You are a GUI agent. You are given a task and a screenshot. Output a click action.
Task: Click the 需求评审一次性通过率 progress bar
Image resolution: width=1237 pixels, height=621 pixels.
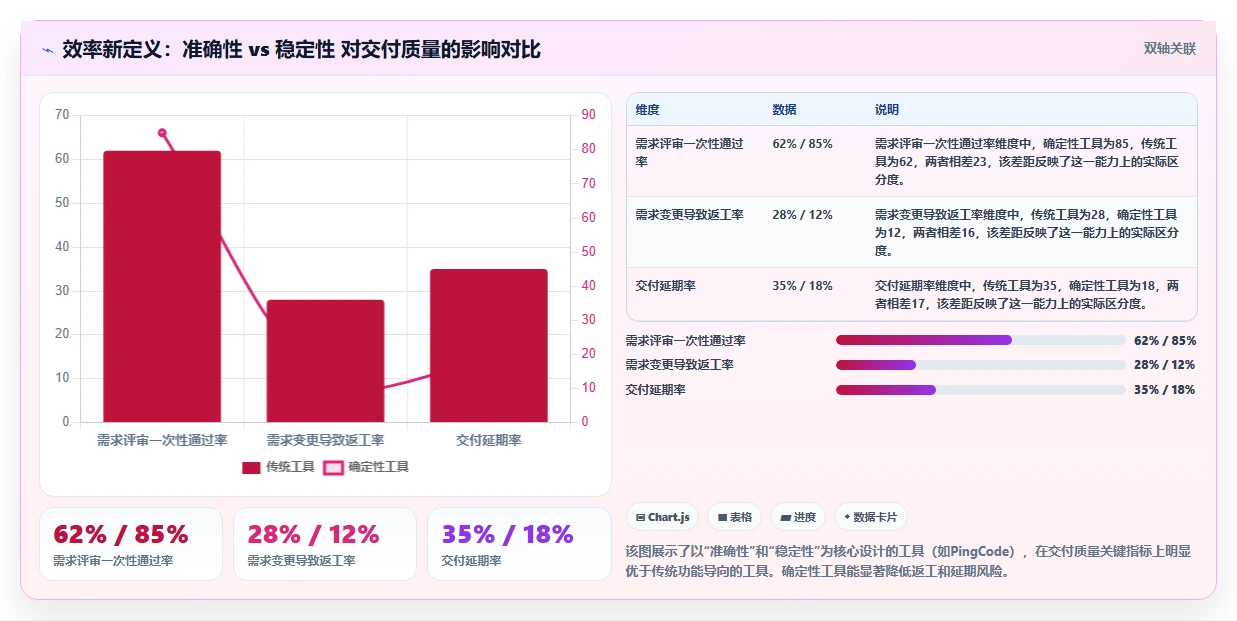980,340
